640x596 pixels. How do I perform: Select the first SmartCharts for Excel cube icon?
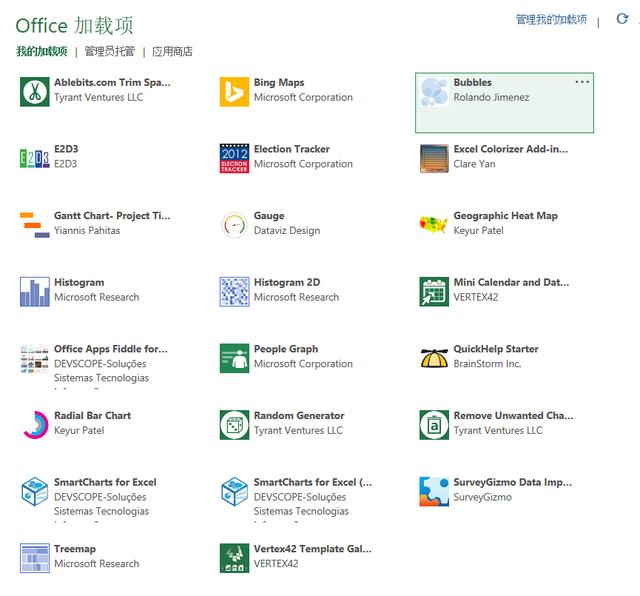(35, 491)
